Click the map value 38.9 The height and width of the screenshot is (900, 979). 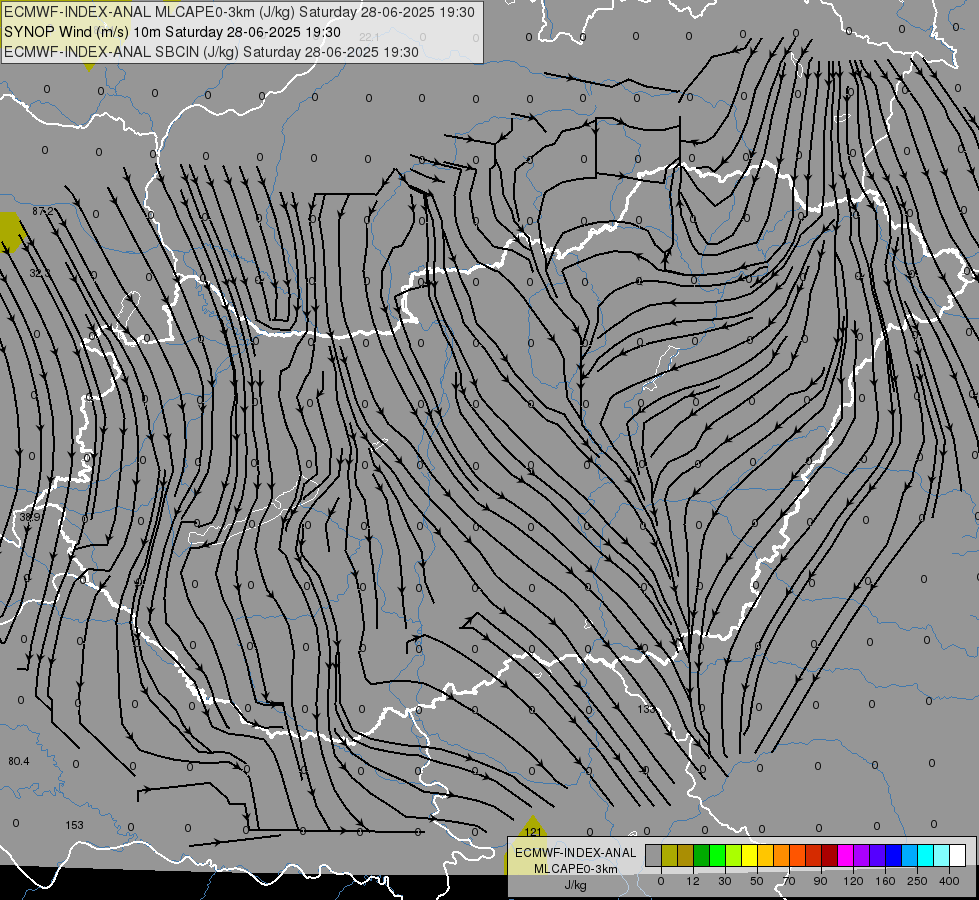click(30, 517)
